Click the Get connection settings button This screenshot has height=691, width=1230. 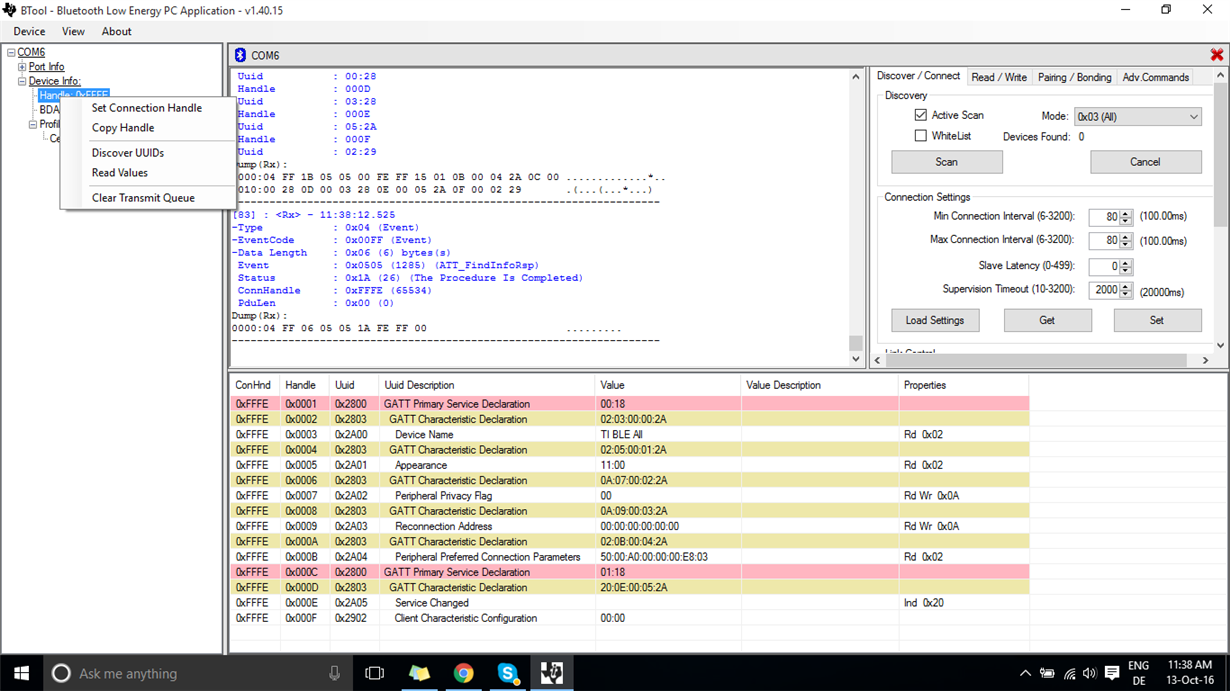(1047, 320)
